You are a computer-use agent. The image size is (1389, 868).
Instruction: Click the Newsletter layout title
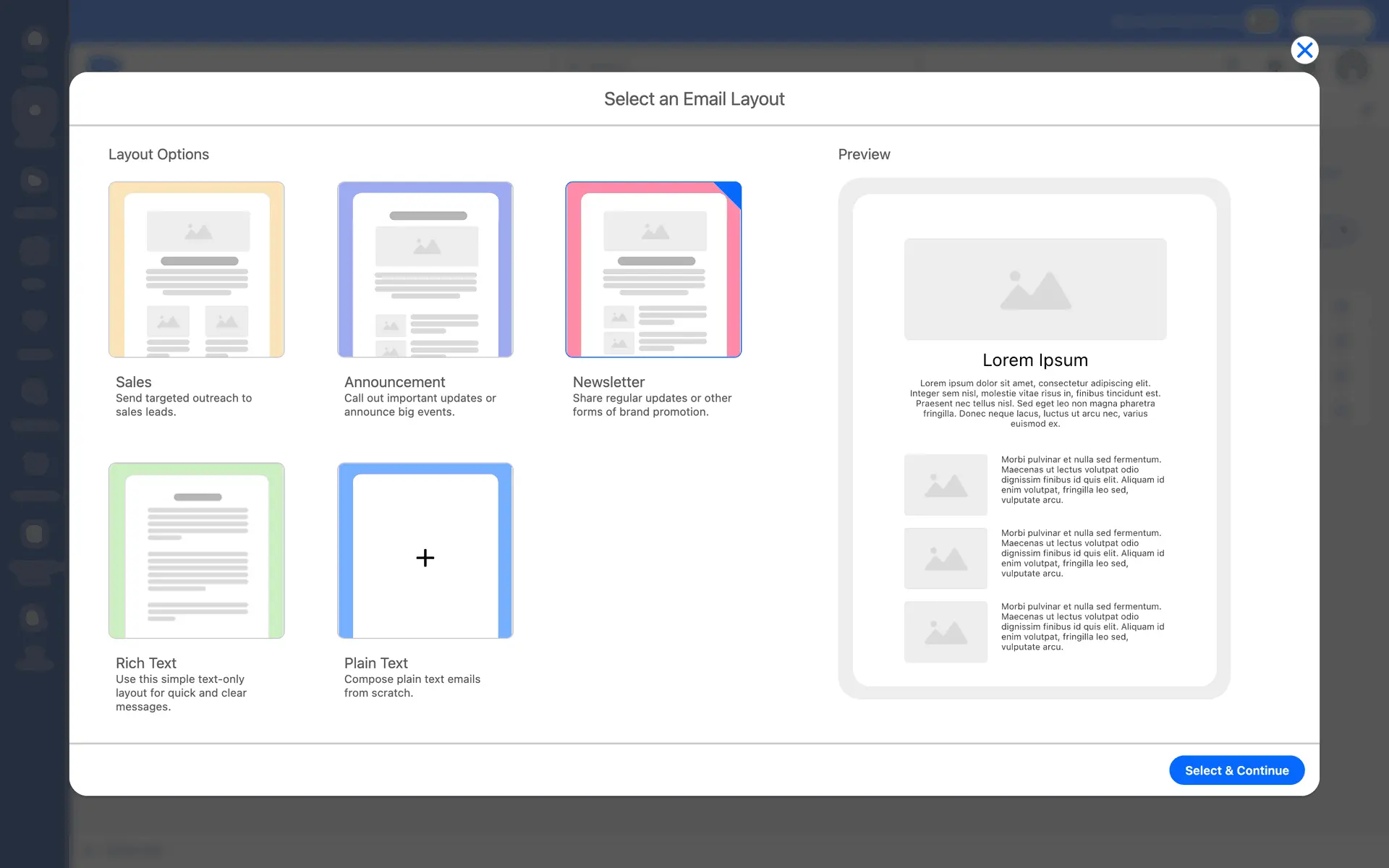[608, 382]
